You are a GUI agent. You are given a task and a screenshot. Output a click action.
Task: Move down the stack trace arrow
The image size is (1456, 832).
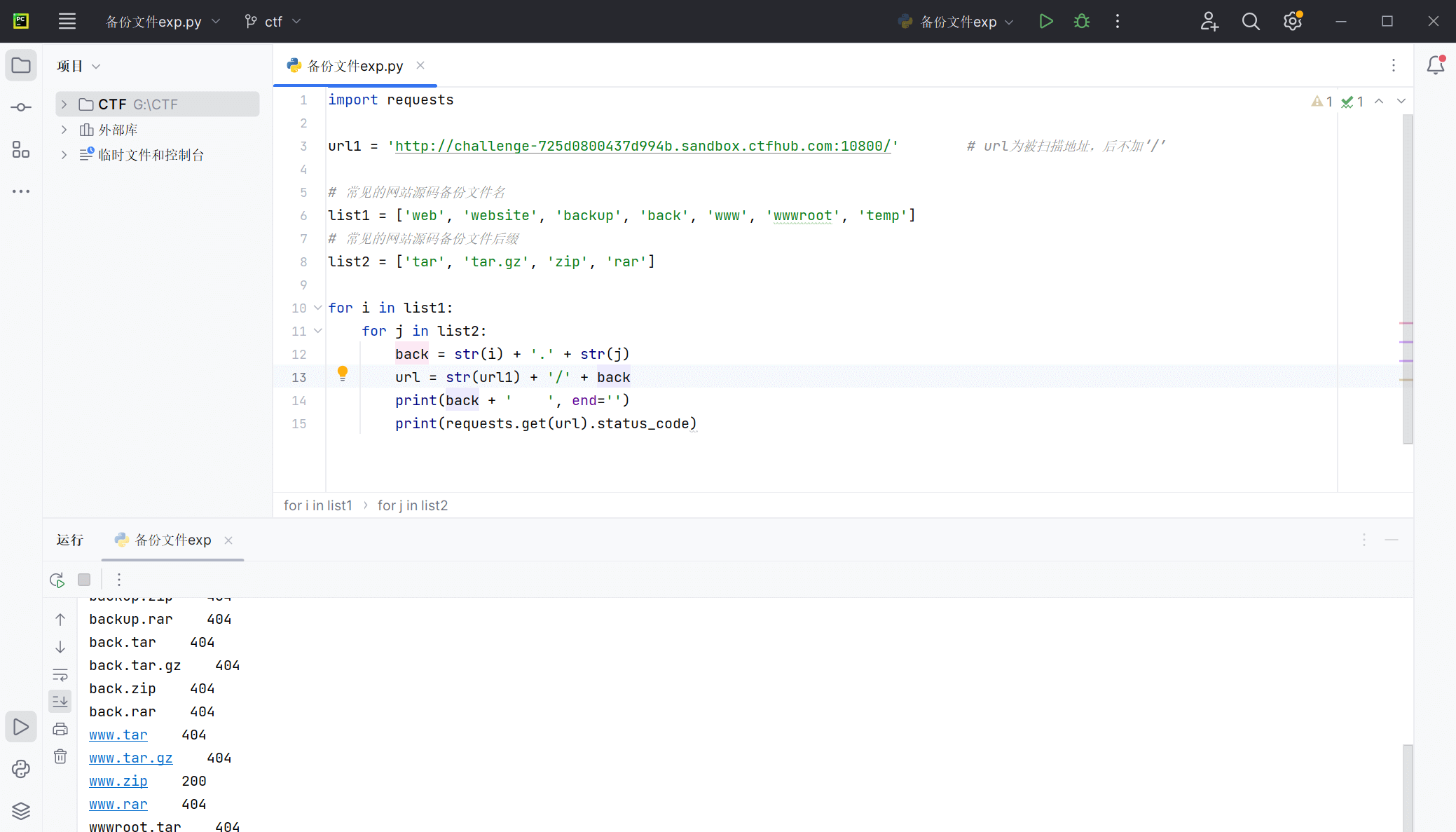pyautogui.click(x=60, y=647)
